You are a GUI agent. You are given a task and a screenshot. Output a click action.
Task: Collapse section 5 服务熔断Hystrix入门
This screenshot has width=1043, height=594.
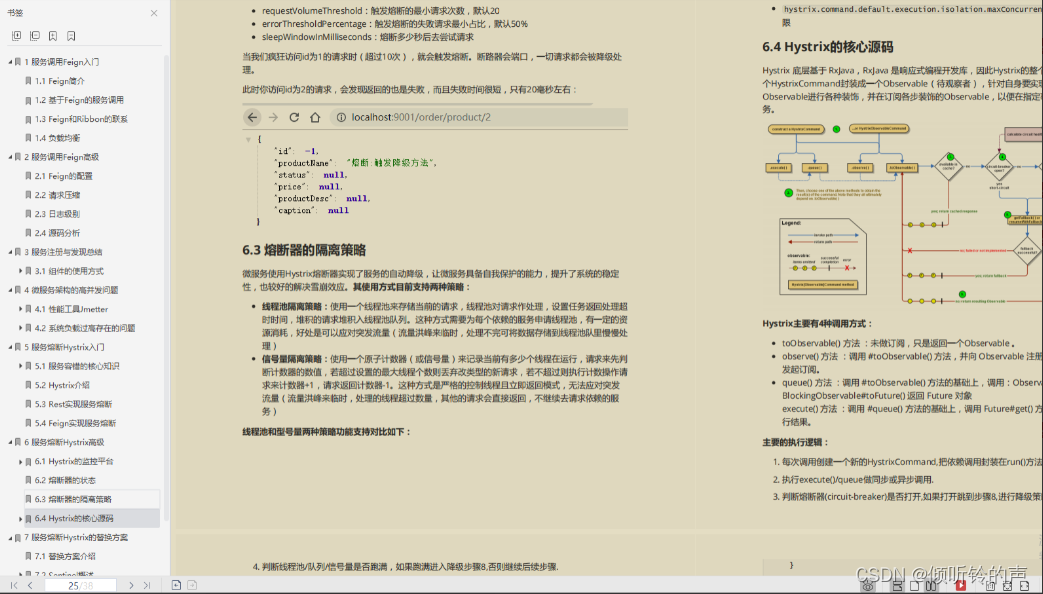coord(10,347)
